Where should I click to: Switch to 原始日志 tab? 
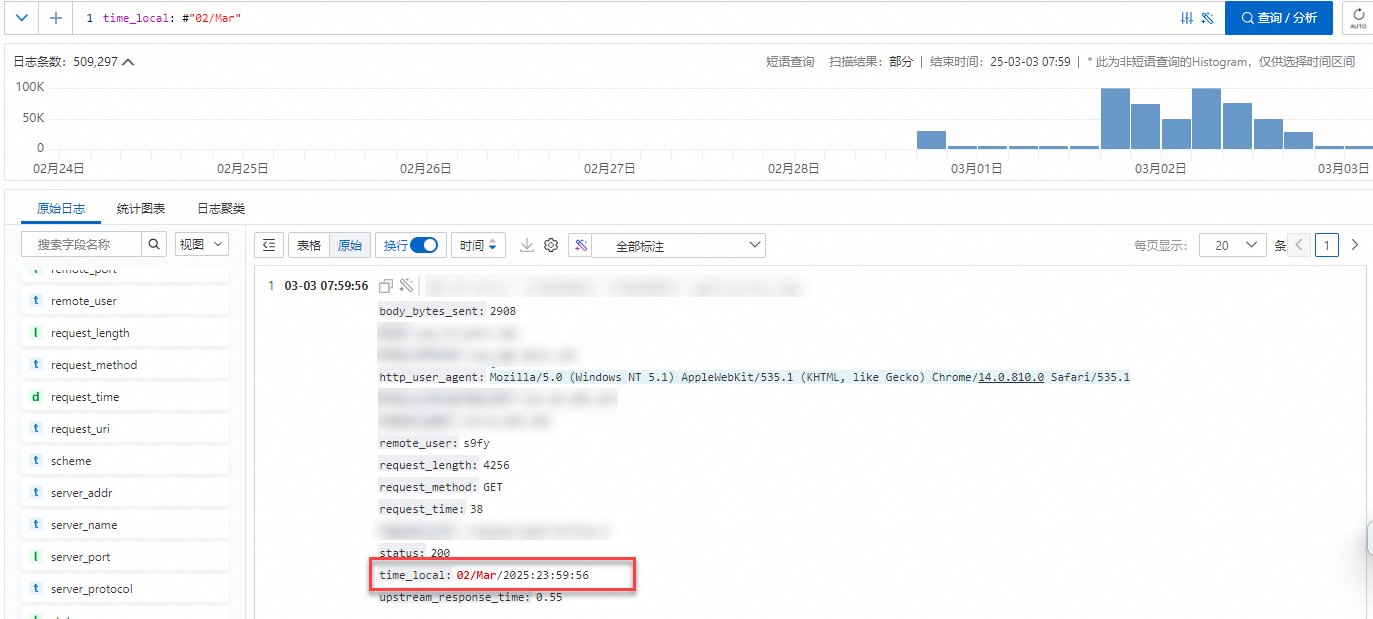point(61,209)
